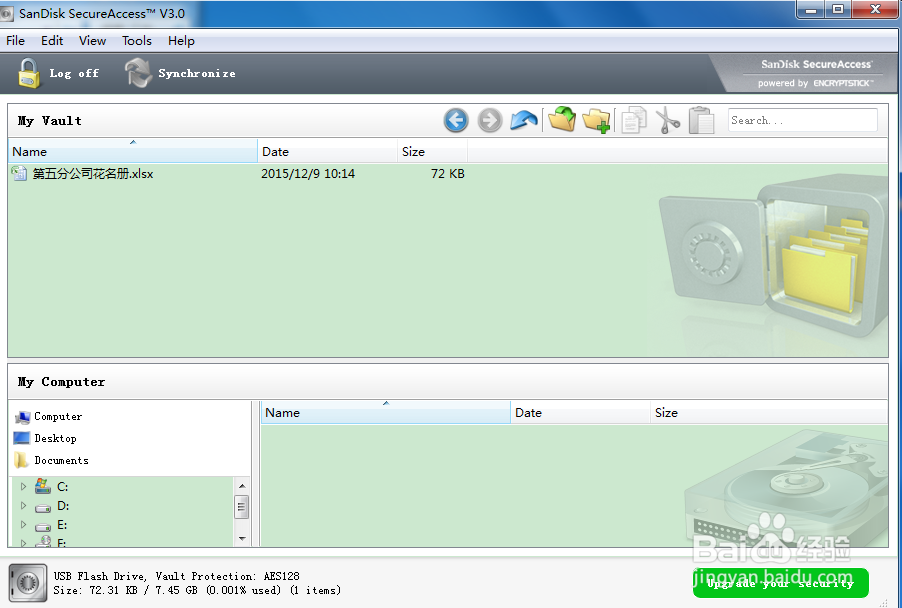This screenshot has height=608, width=902.
Task: Create a new folder with the plus folder icon
Action: coord(596,120)
